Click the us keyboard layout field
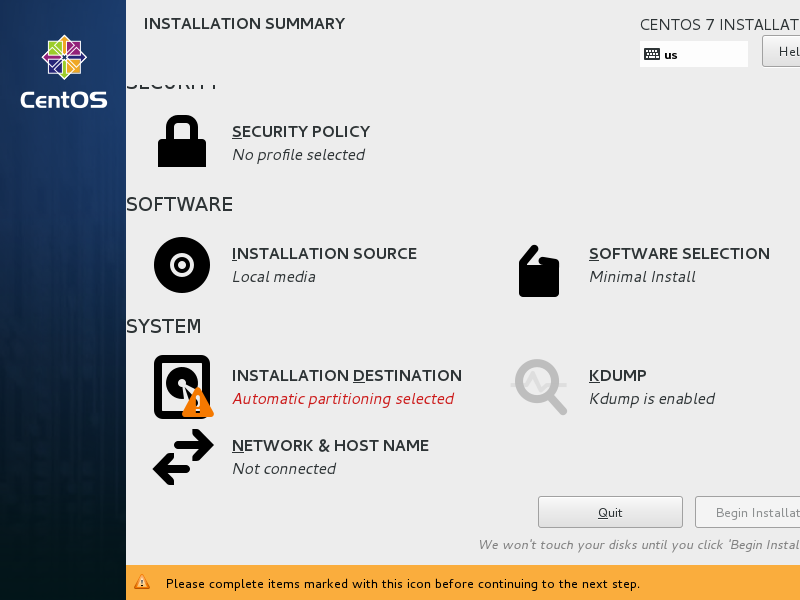 pyautogui.click(x=694, y=54)
